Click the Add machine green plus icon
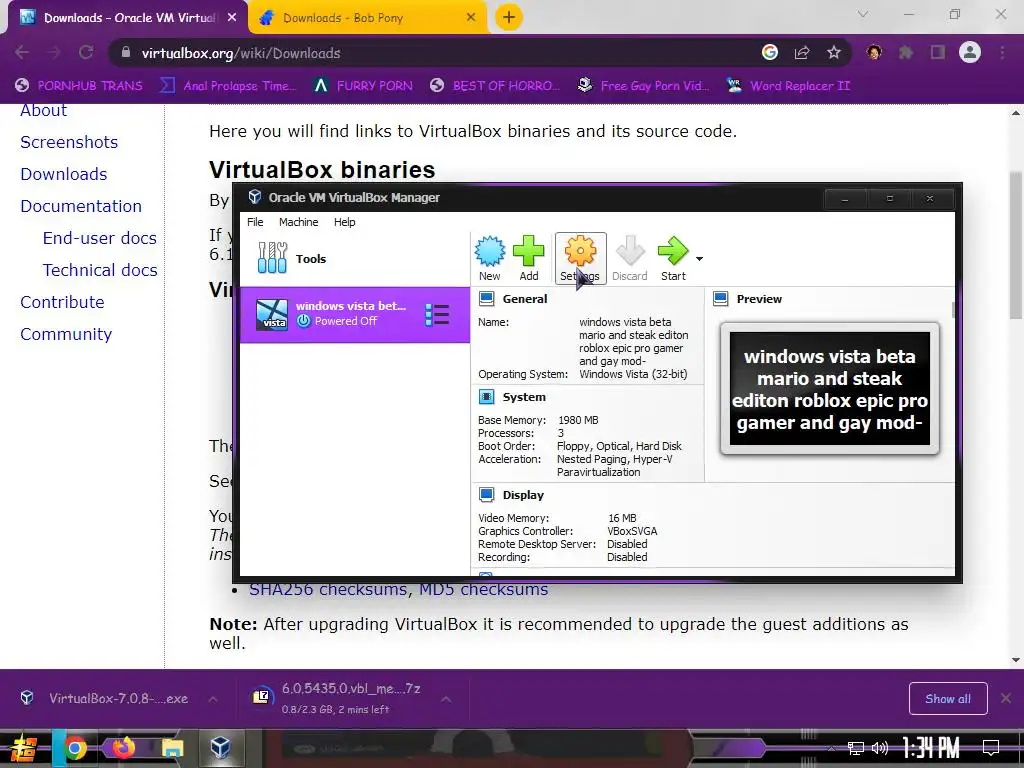Viewport: 1024px width, 768px height. pyautogui.click(x=528, y=259)
